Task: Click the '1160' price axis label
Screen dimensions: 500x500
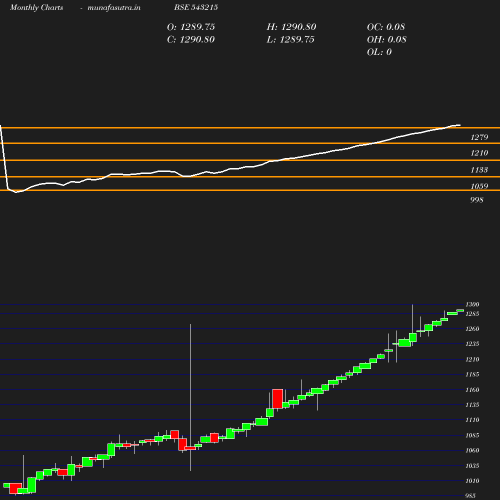Action: (472, 390)
